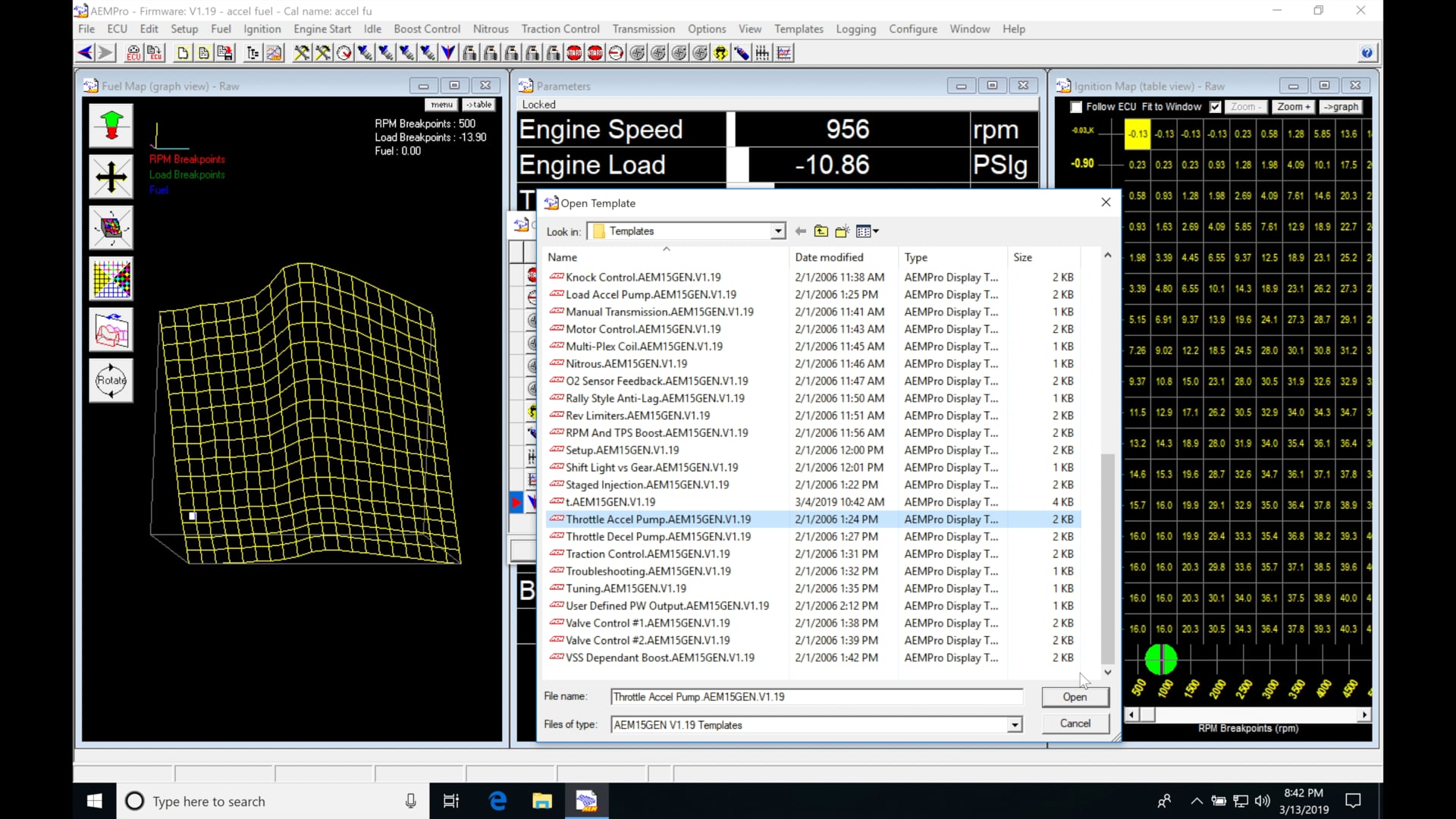Open the Boost Control menu
The image size is (1456, 819).
426,29
